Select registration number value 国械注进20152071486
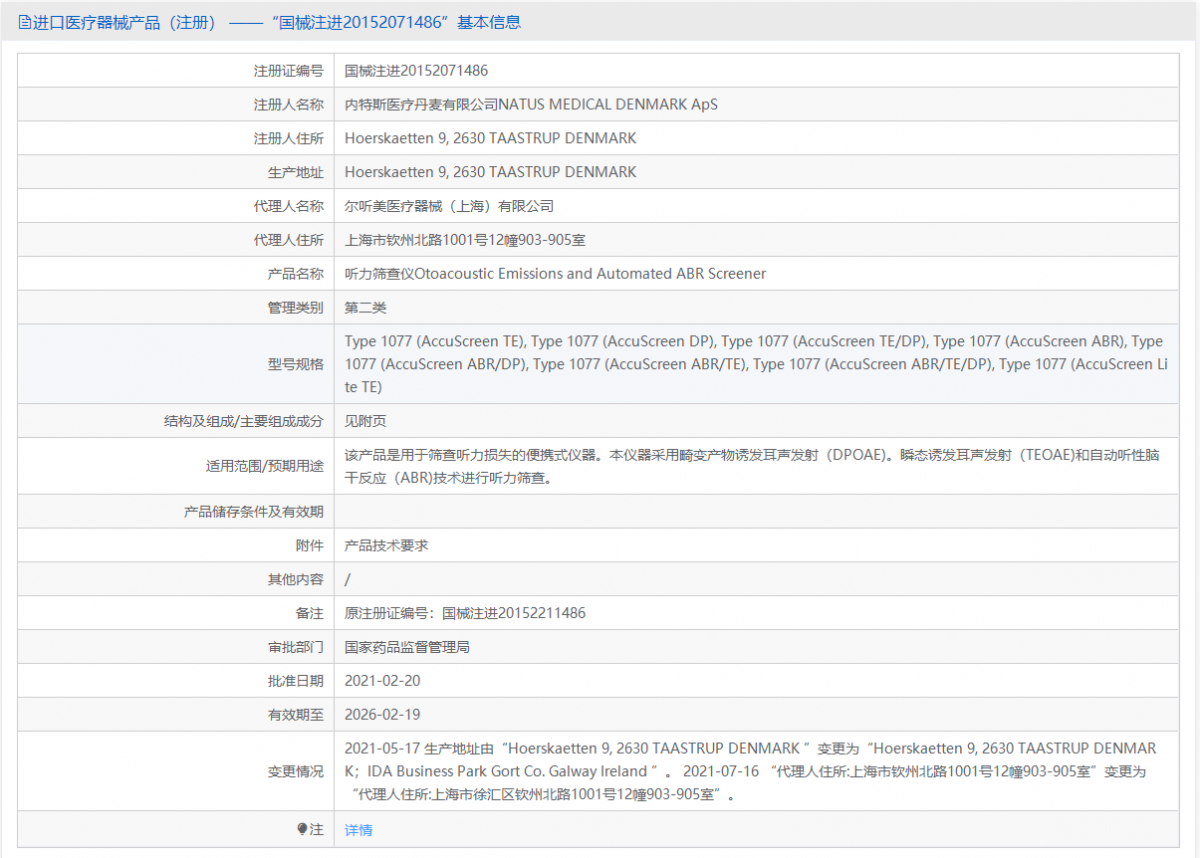 [x=416, y=71]
